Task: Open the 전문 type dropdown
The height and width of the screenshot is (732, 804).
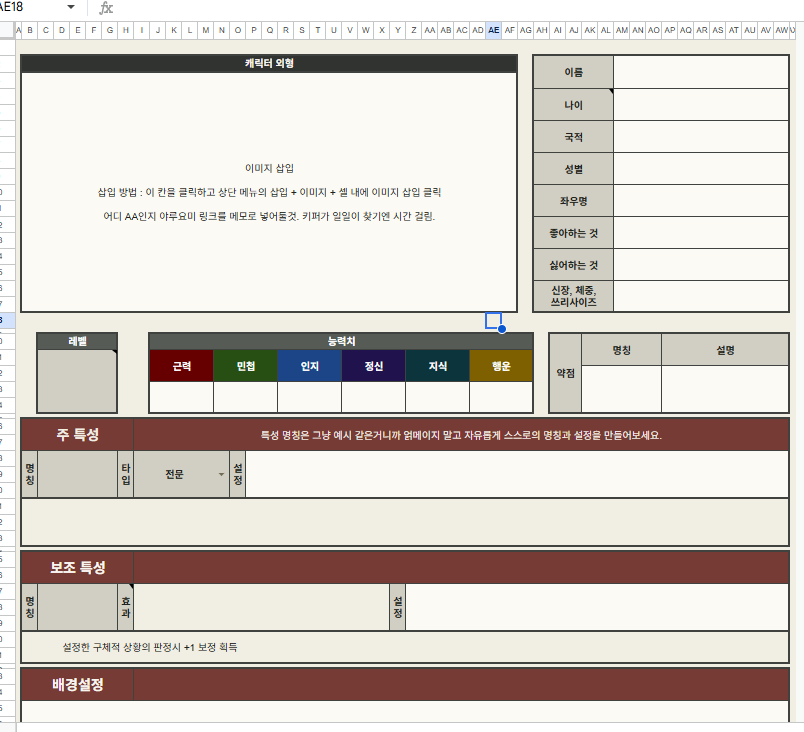Action: coord(221,474)
